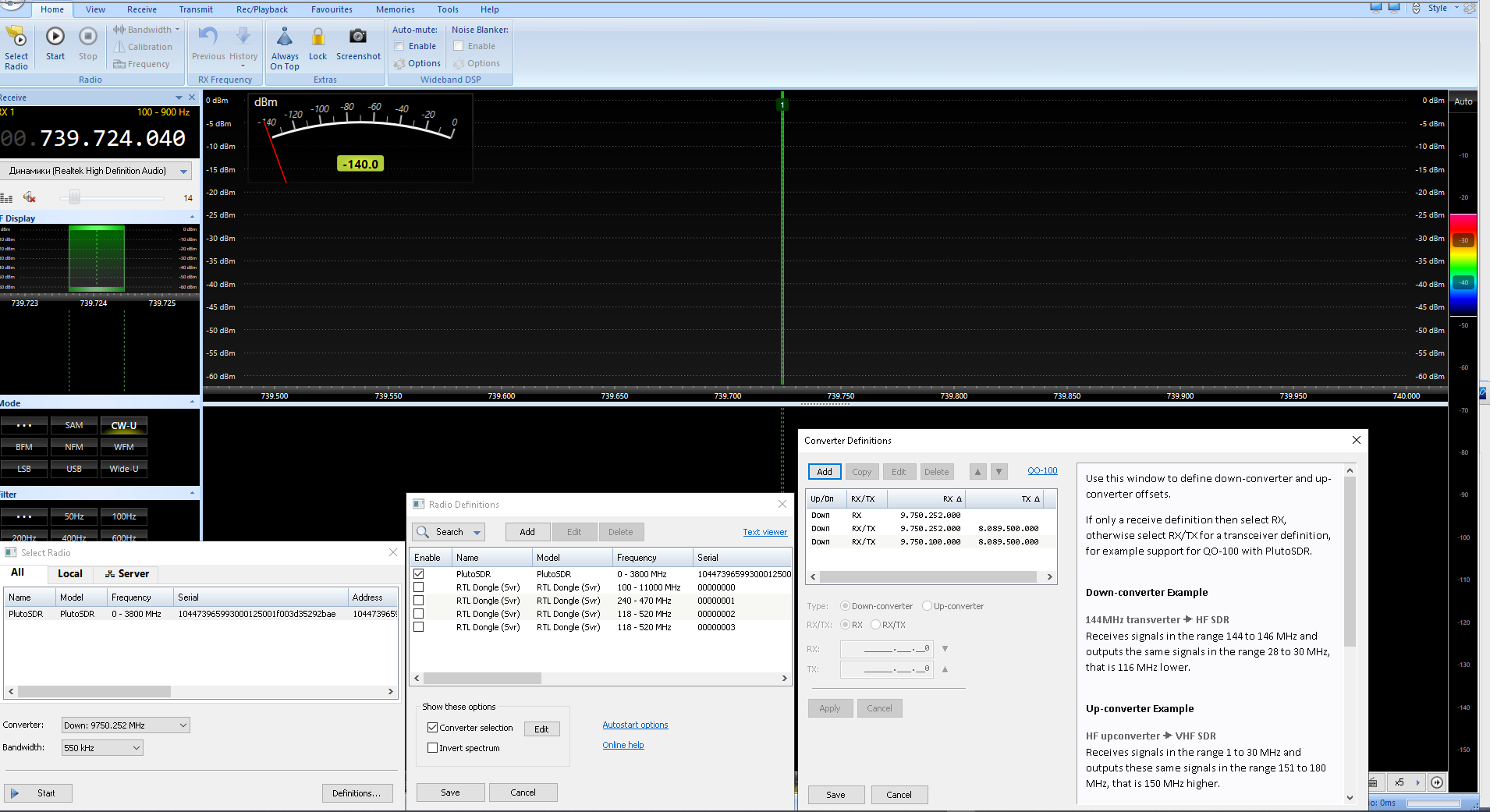Expand the Bandwidth 550 kHz dropdown
Screen dimensions: 1497x812
[102, 748]
